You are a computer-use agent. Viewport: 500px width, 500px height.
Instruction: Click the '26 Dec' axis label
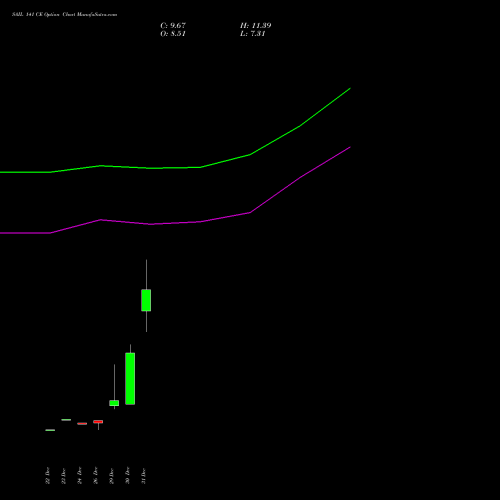click(96, 476)
